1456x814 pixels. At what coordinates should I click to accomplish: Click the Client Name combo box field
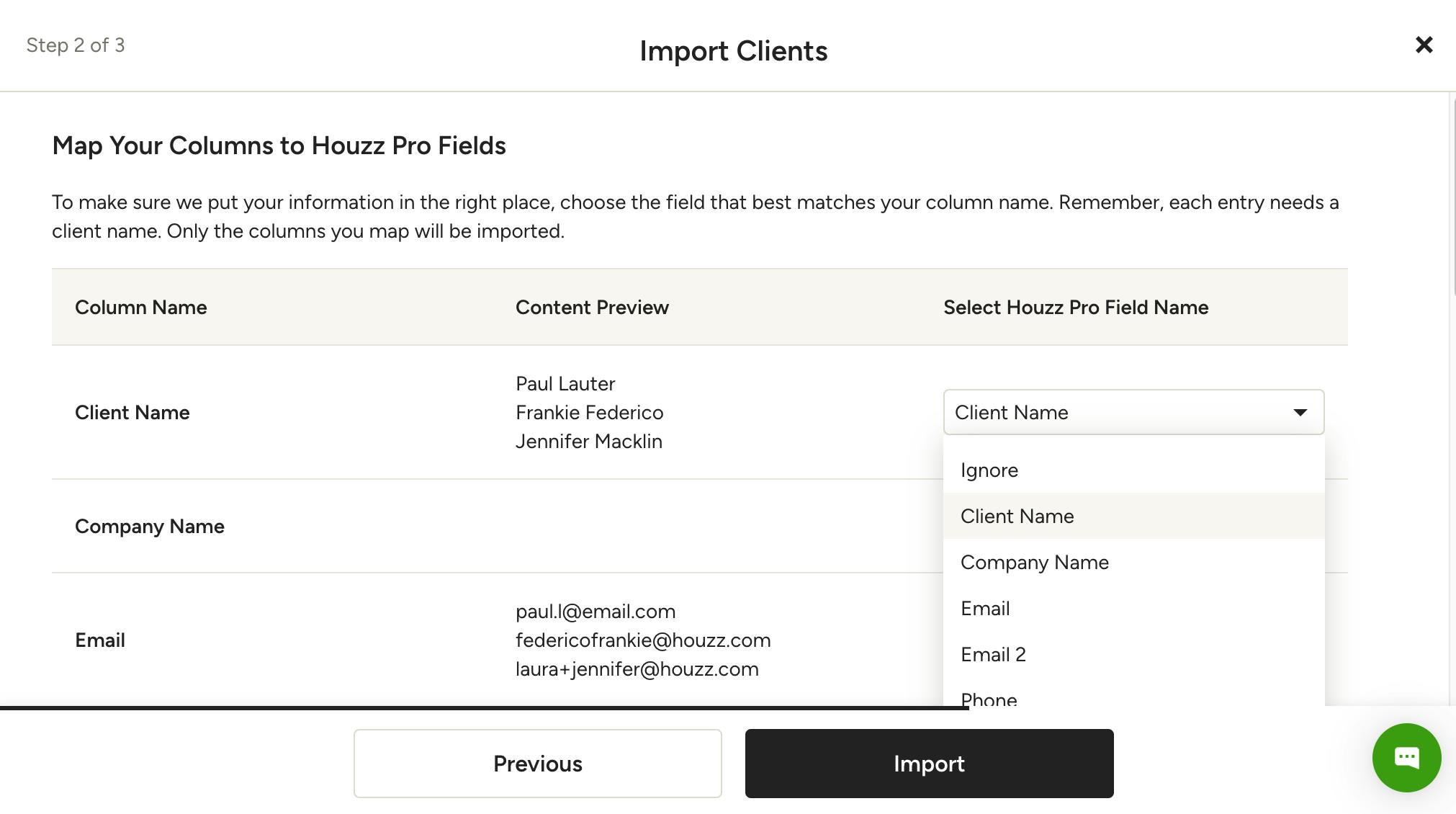(x=1116, y=412)
